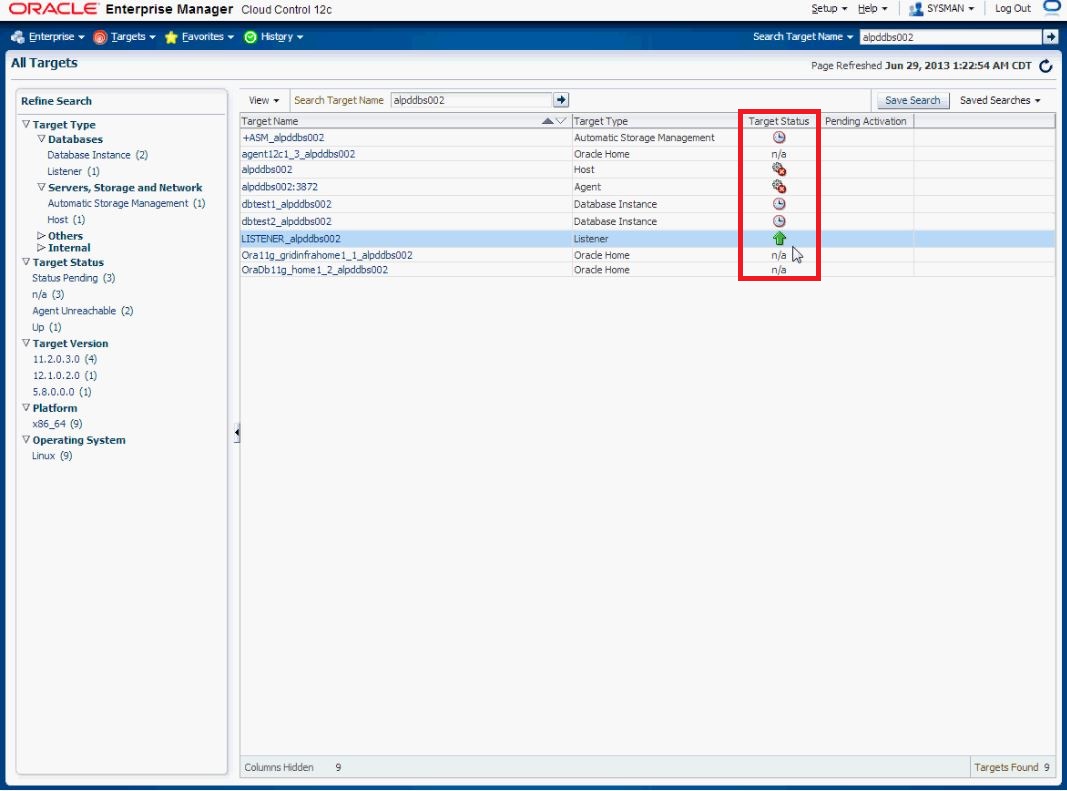
Task: Click the pending status clock icon for +ASM_alpddbs002
Action: [x=780, y=137]
